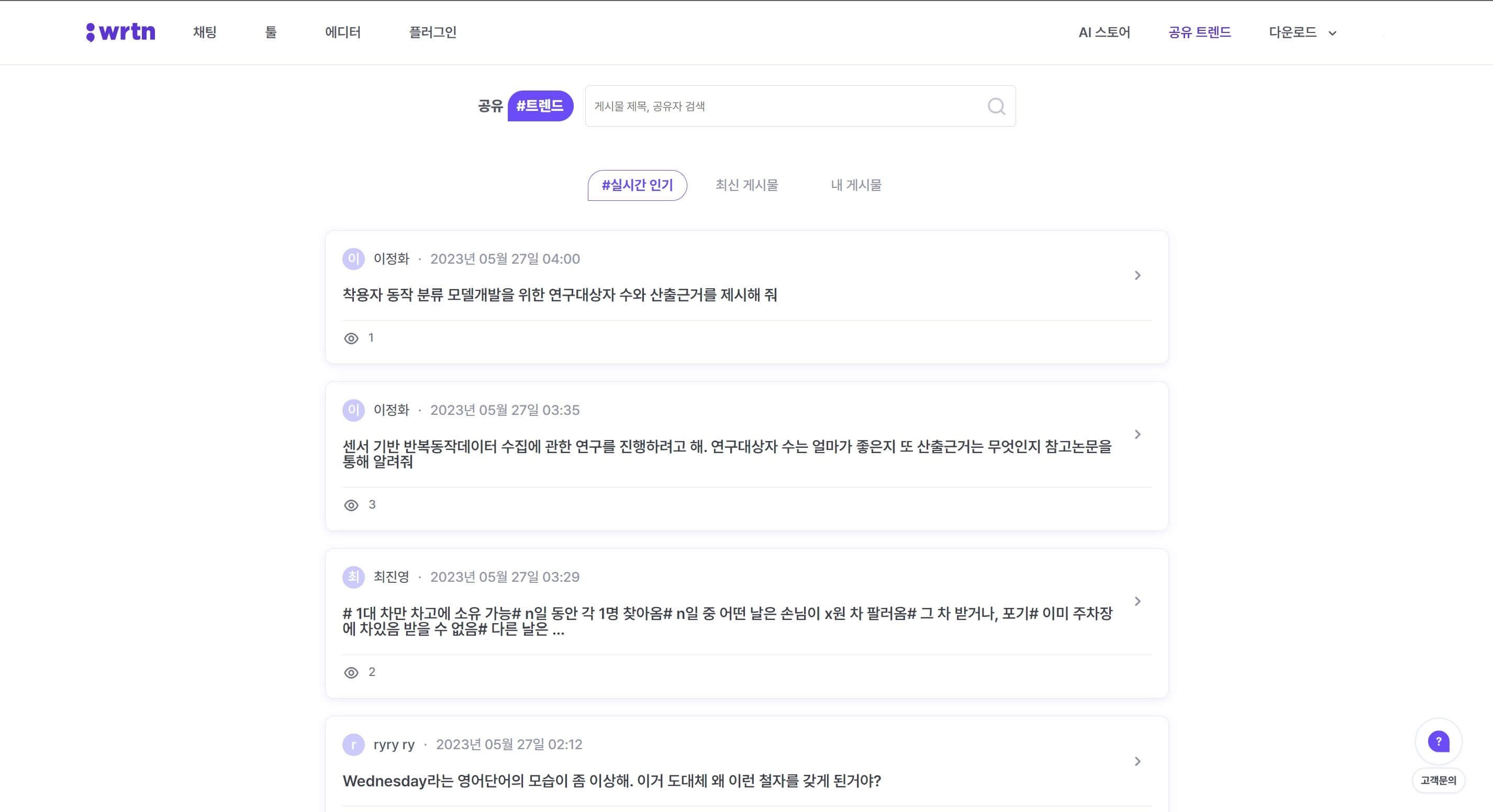Image resolution: width=1493 pixels, height=812 pixels.
Task: Click 최진영's profile avatar
Action: pos(353,577)
